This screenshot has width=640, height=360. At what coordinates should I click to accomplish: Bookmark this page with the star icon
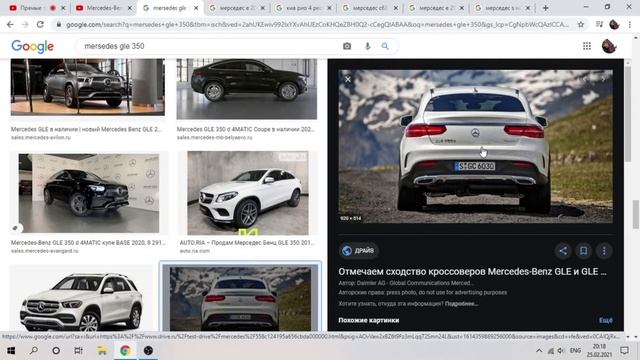[x=580, y=24]
